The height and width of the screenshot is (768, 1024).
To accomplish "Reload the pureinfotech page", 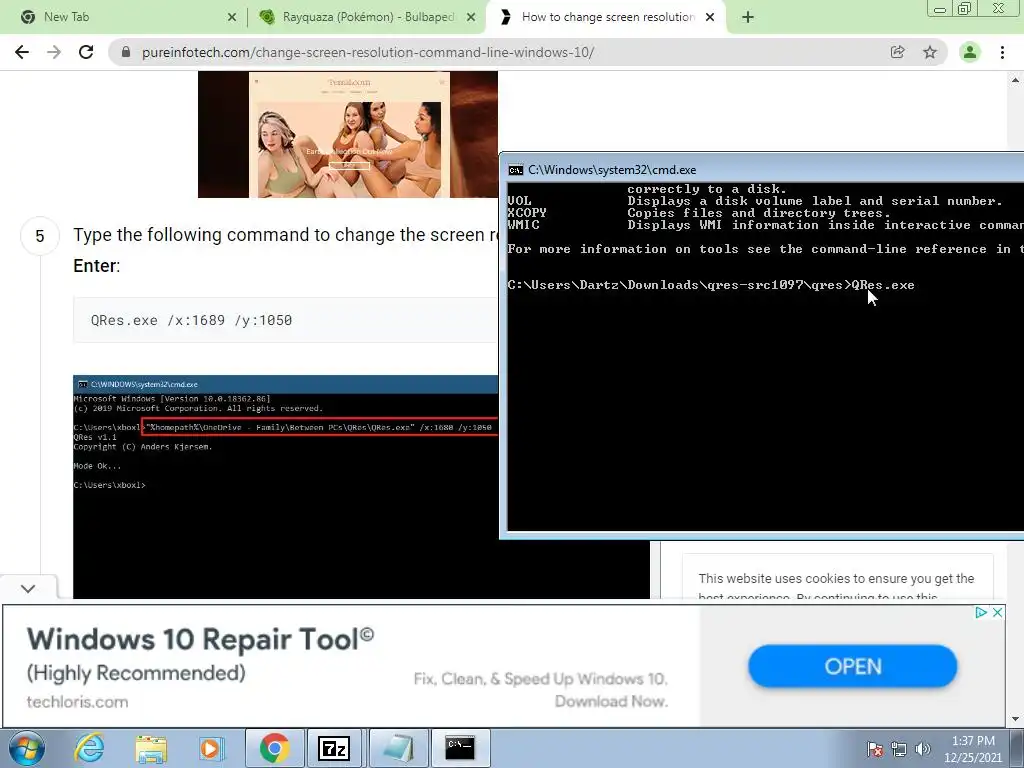I will click(86, 52).
